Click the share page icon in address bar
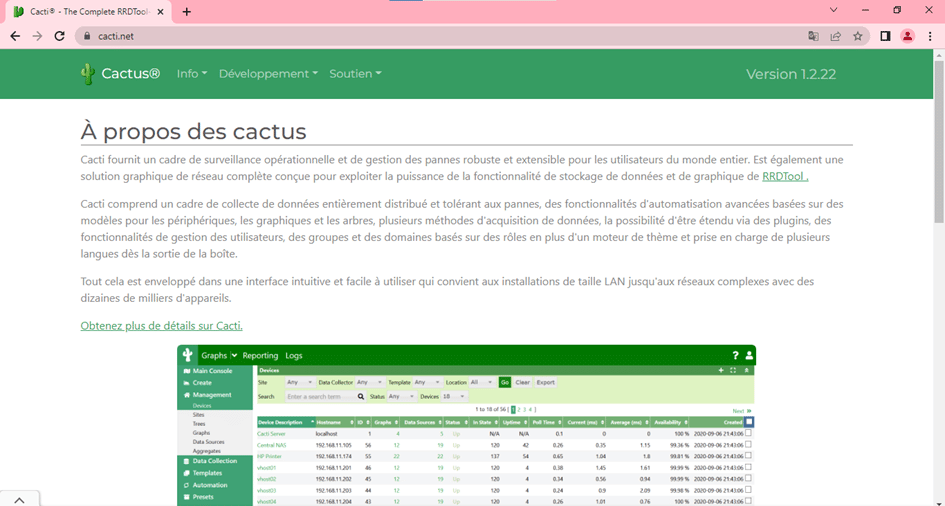This screenshot has width=945, height=506. (835, 36)
